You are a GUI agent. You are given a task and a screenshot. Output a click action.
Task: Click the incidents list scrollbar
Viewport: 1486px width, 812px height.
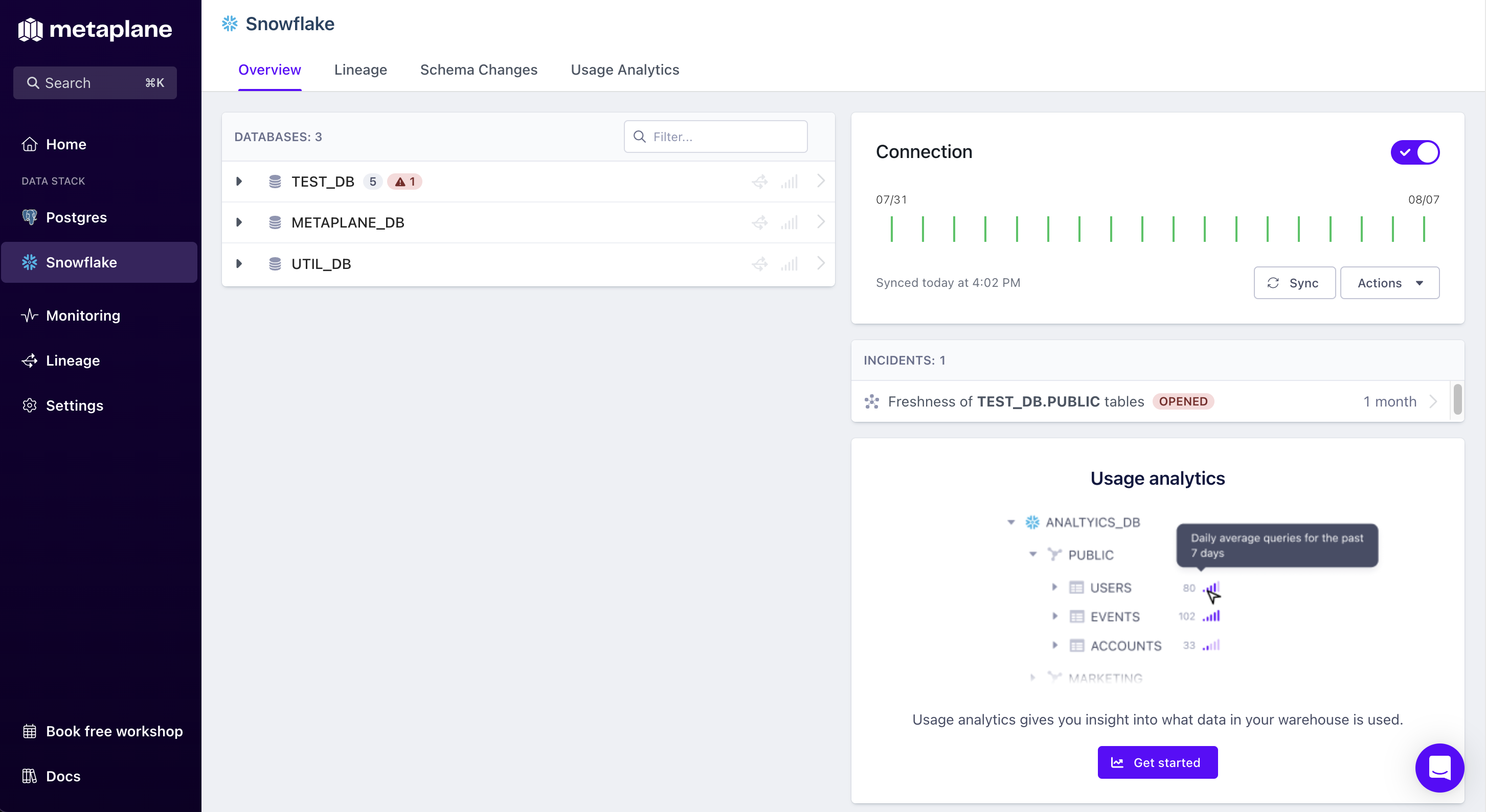(x=1457, y=399)
